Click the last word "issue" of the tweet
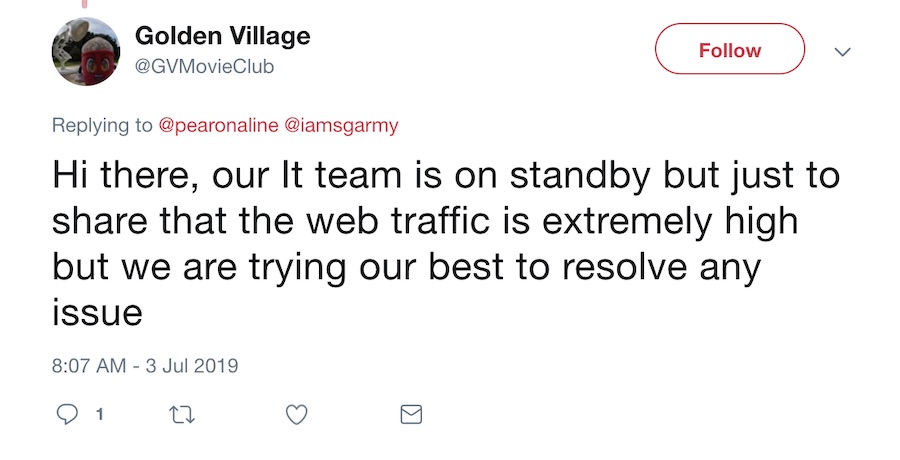This screenshot has height=460, width=900. point(97,312)
